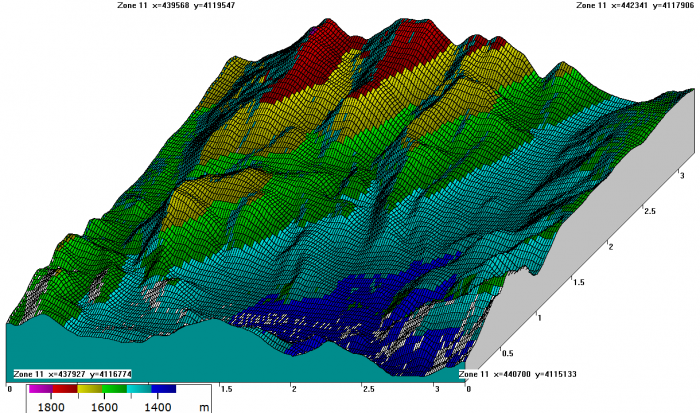Click the '1' tick on the diagonal side axis
Image resolution: width=700 pixels, height=413 pixels.
[x=539, y=318]
